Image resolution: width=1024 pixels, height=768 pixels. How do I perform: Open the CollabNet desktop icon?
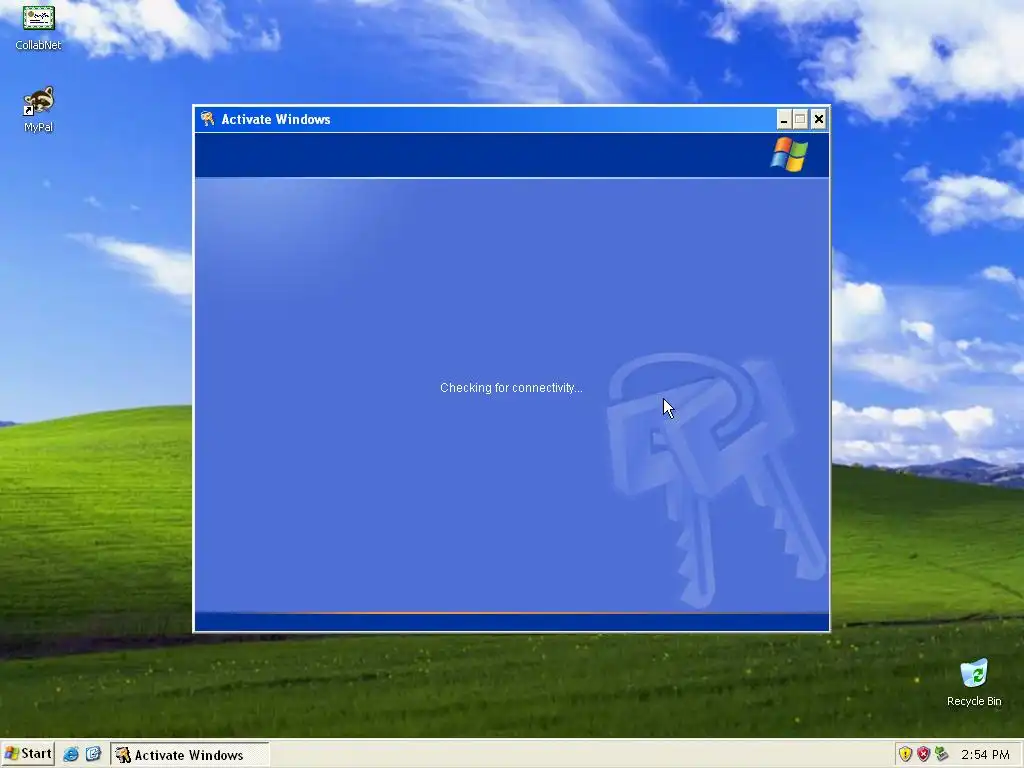point(39,26)
